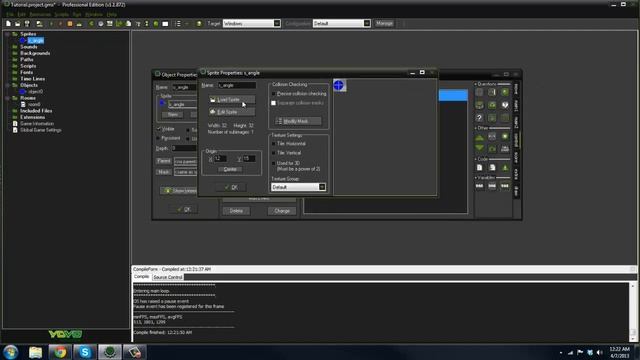
Task: Click the Manage configurations button
Action: click(x=384, y=24)
